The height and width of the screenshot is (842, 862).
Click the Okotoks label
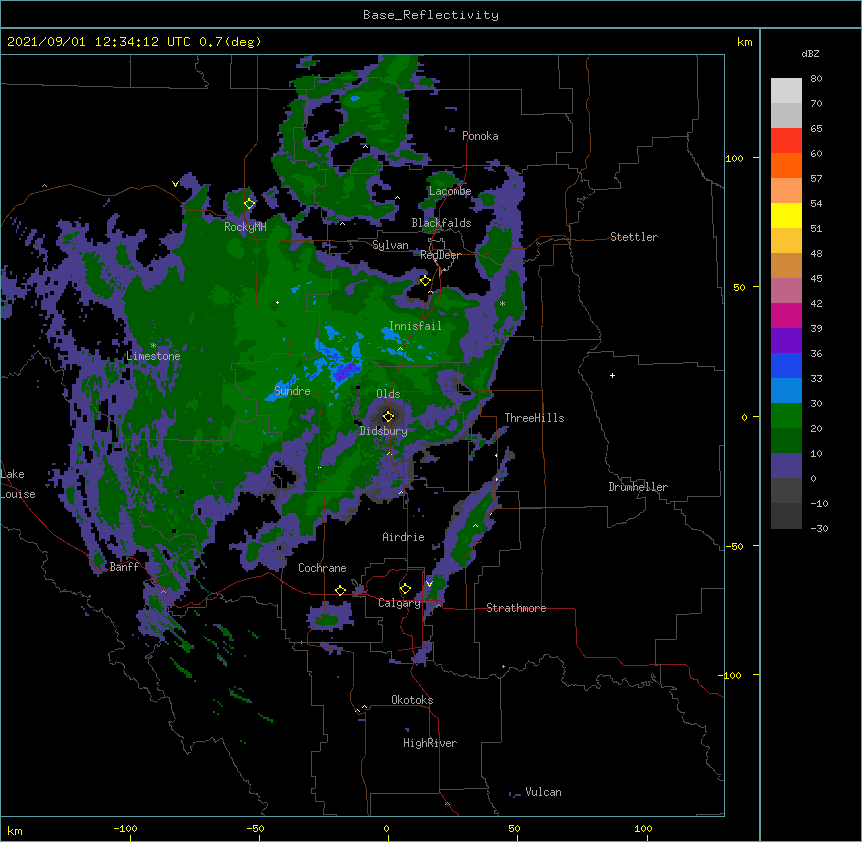click(412, 700)
